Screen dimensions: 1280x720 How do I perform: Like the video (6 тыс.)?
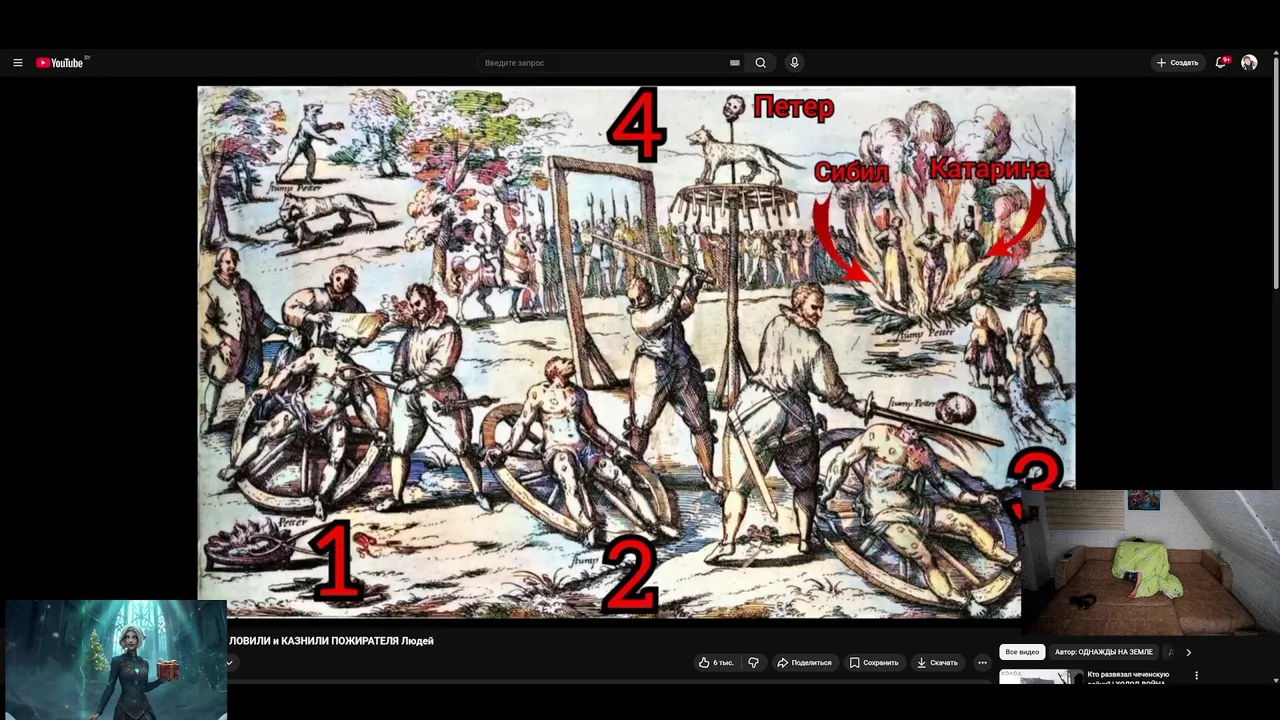pos(716,662)
